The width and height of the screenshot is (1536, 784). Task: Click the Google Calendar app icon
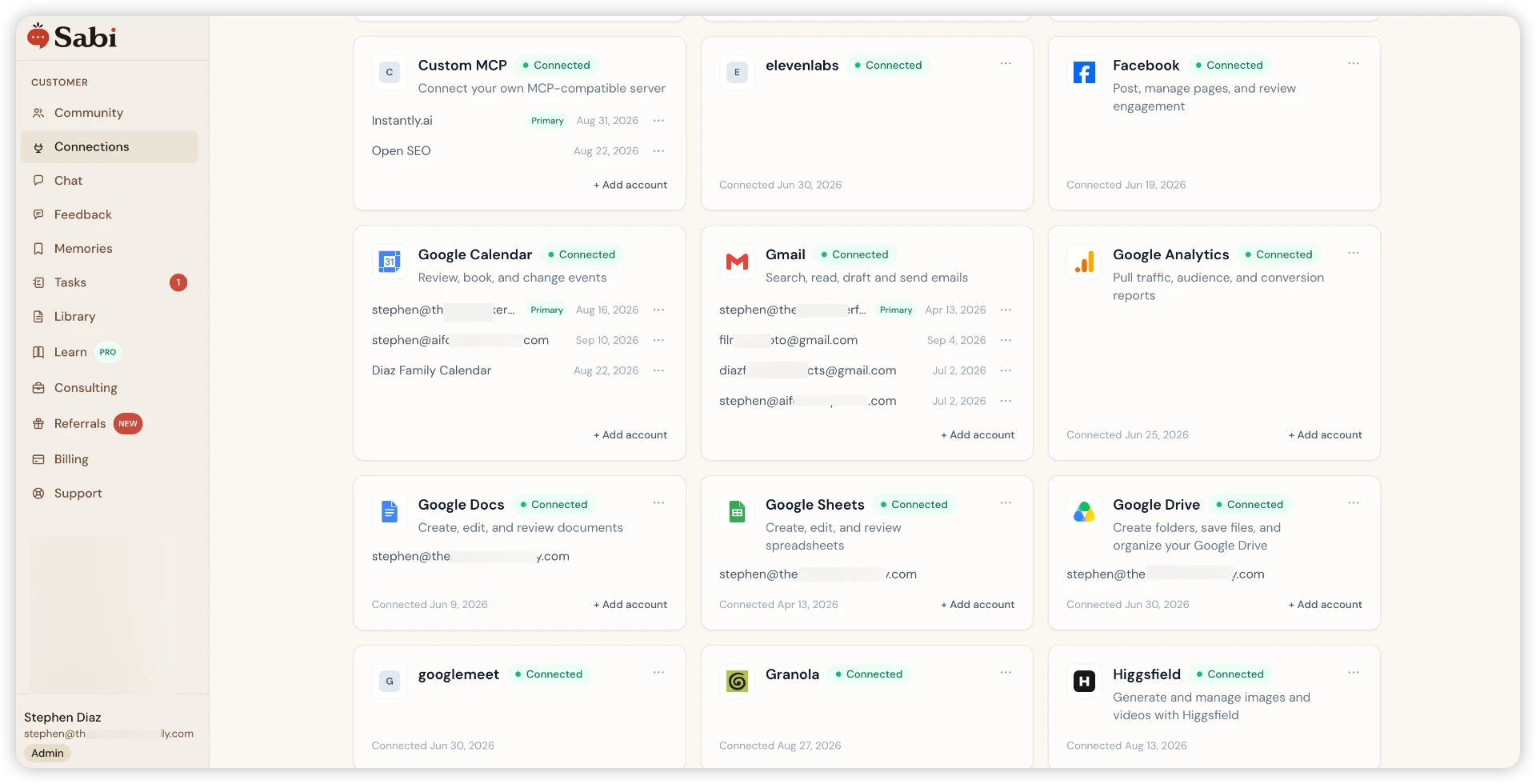pos(390,262)
